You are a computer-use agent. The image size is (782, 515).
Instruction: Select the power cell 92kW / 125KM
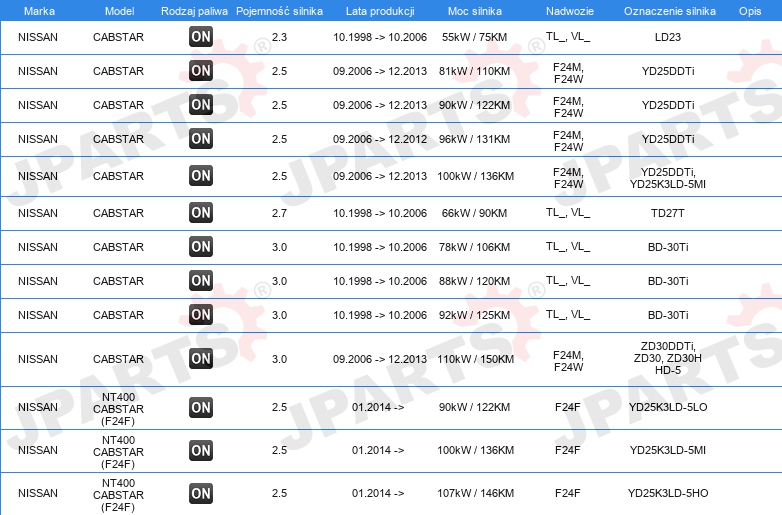(x=474, y=315)
